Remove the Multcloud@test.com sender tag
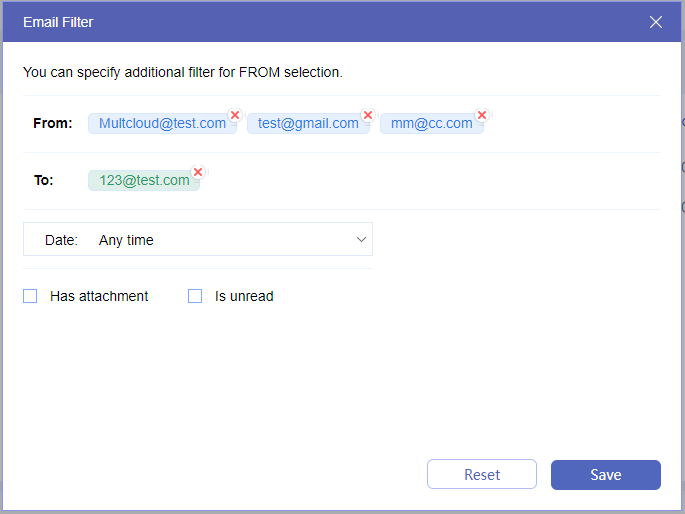 coord(235,115)
